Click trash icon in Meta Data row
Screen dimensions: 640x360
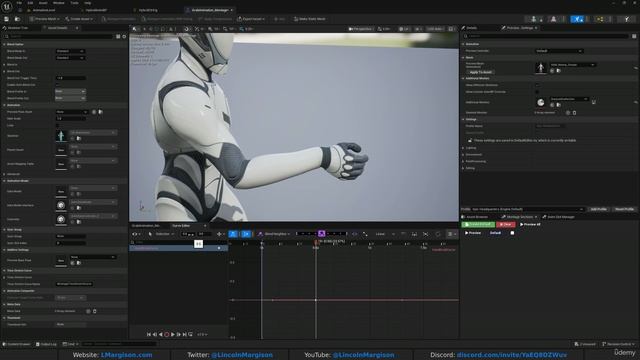(x=95, y=311)
